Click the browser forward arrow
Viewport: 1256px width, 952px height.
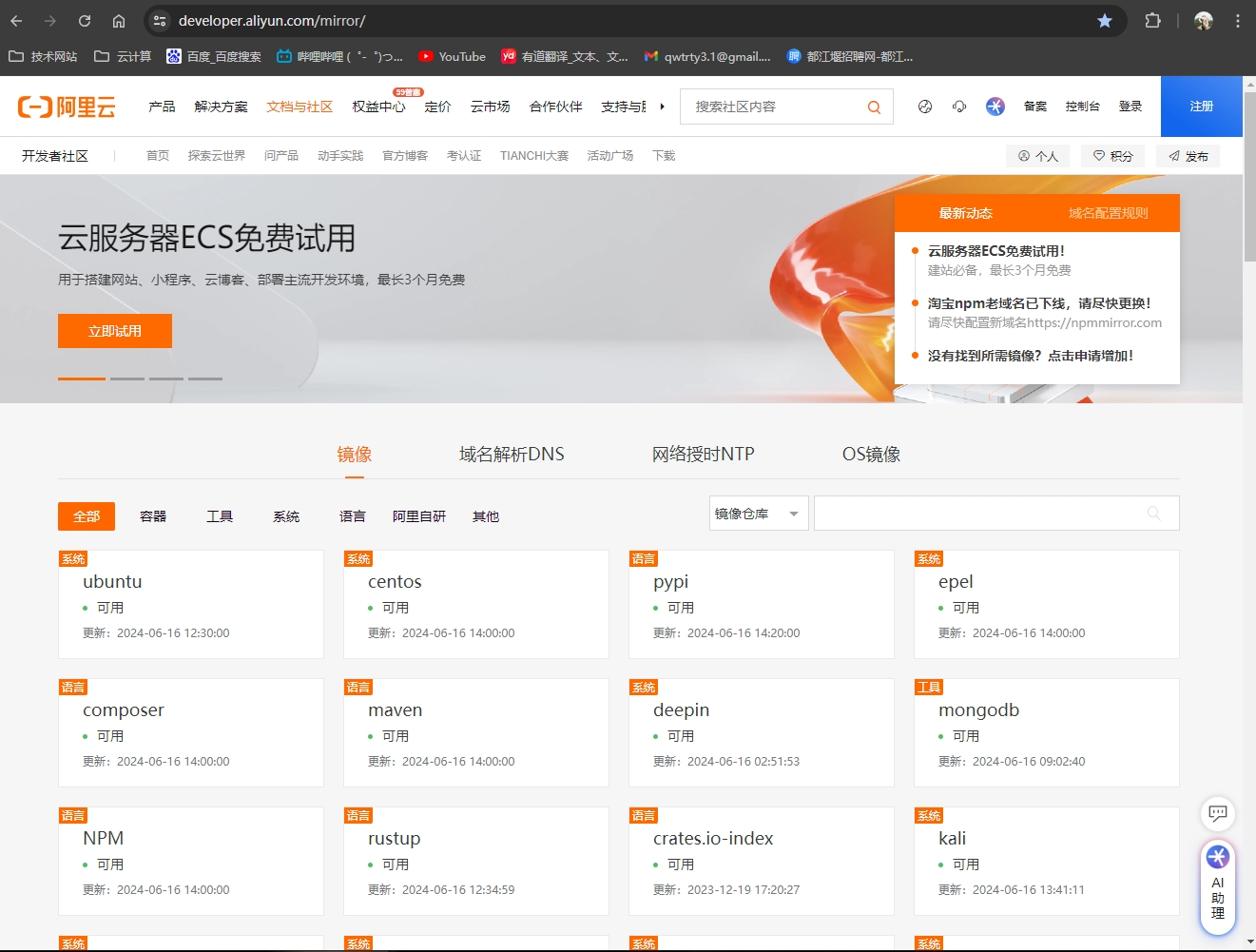point(50,21)
